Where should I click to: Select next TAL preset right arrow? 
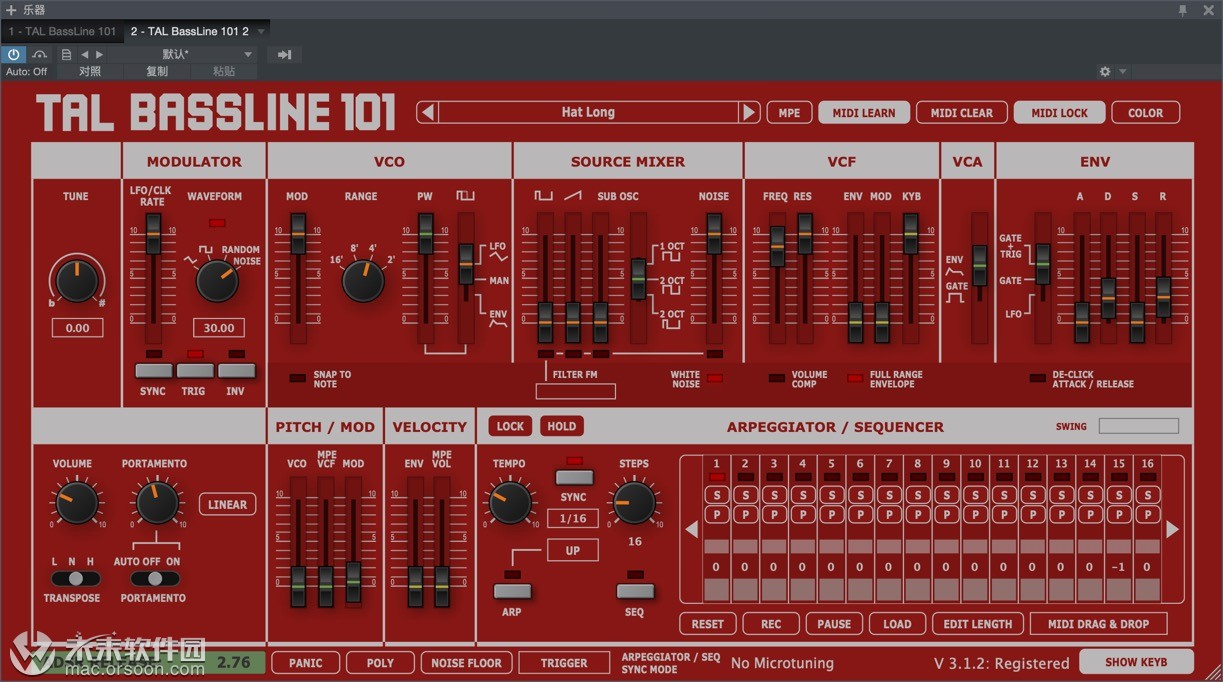(749, 112)
